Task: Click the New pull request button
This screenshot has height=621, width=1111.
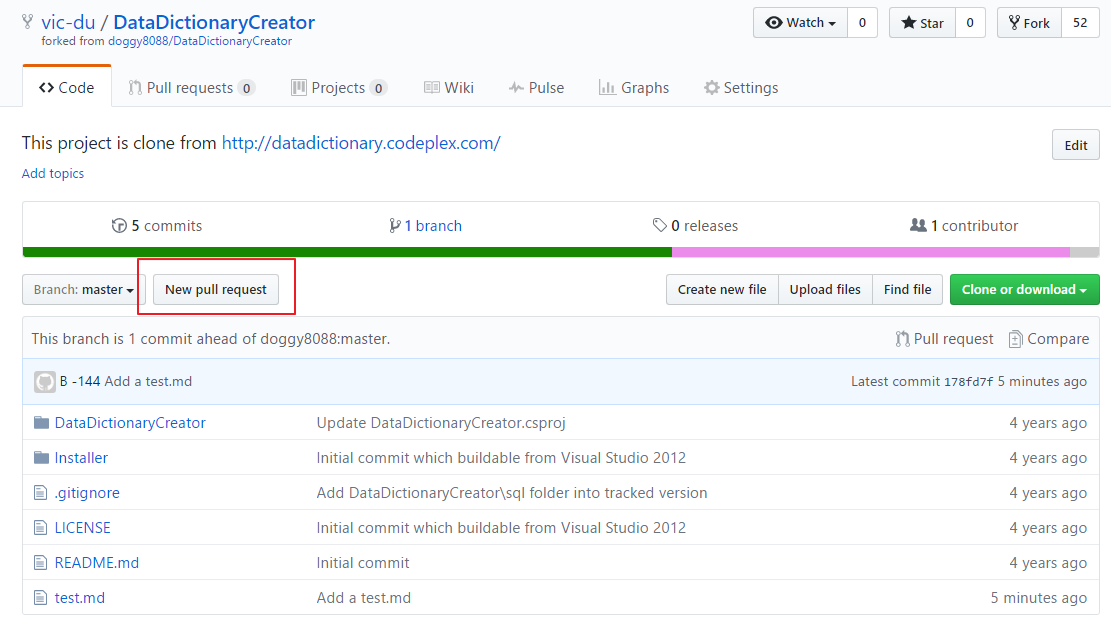Action: [x=216, y=289]
